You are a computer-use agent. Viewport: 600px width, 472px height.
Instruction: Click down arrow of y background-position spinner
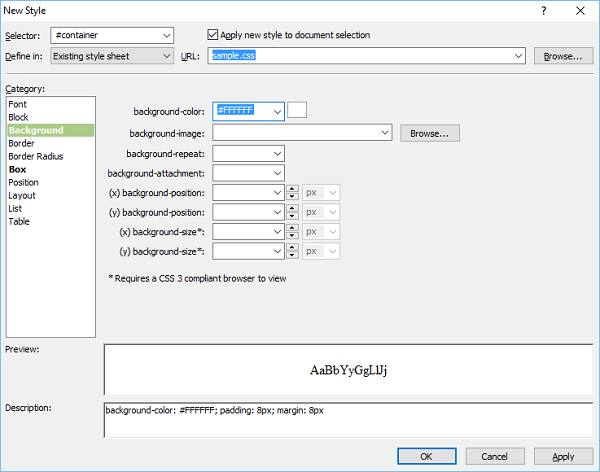coord(292,216)
